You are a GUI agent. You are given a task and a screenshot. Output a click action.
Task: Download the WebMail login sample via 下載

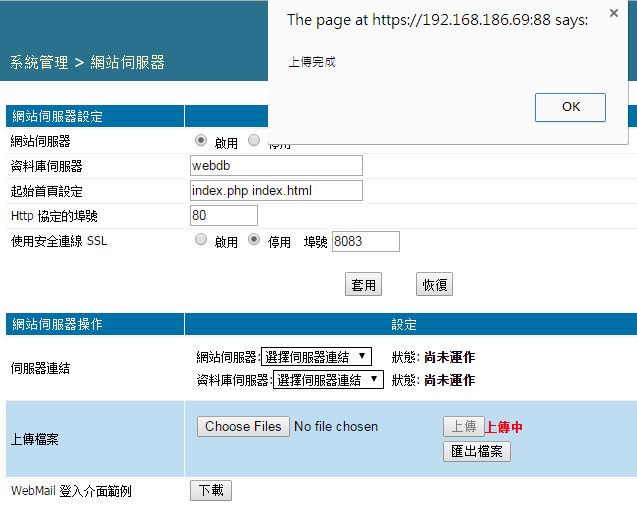pos(211,491)
